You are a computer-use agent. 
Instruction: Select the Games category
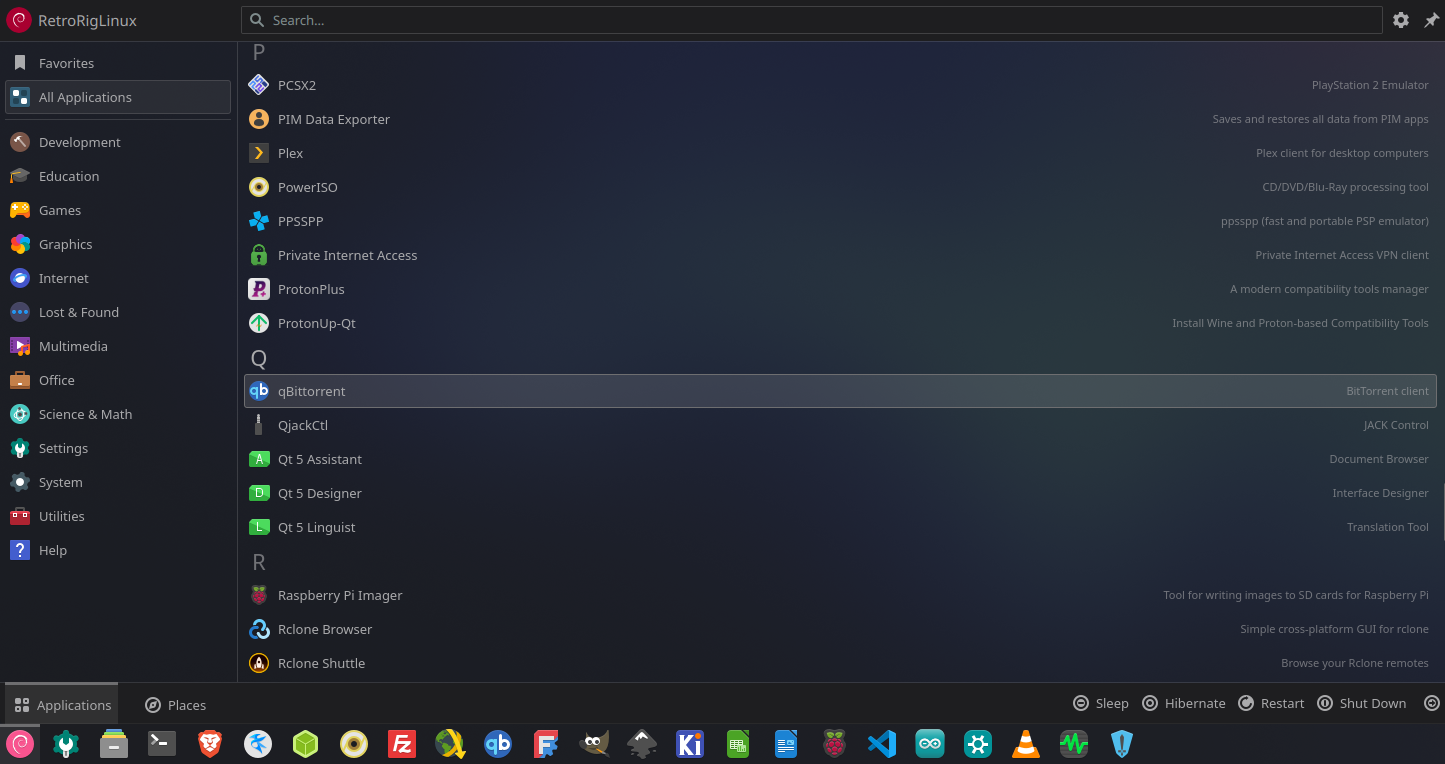tap(60, 210)
